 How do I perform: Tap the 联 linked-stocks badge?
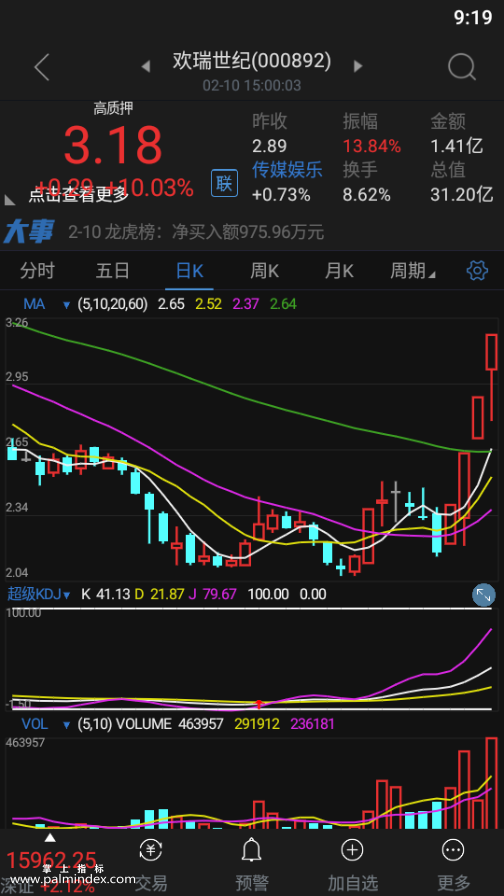225,183
